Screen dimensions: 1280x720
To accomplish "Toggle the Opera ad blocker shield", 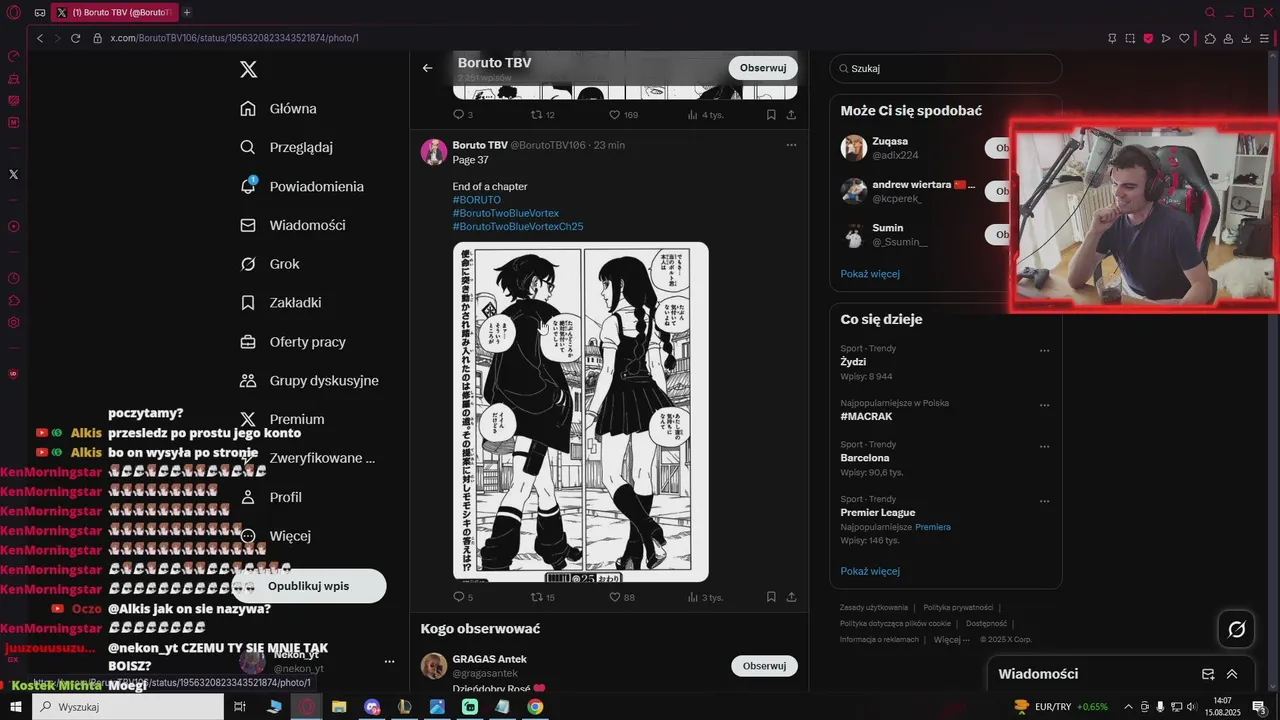I will (x=1148, y=38).
